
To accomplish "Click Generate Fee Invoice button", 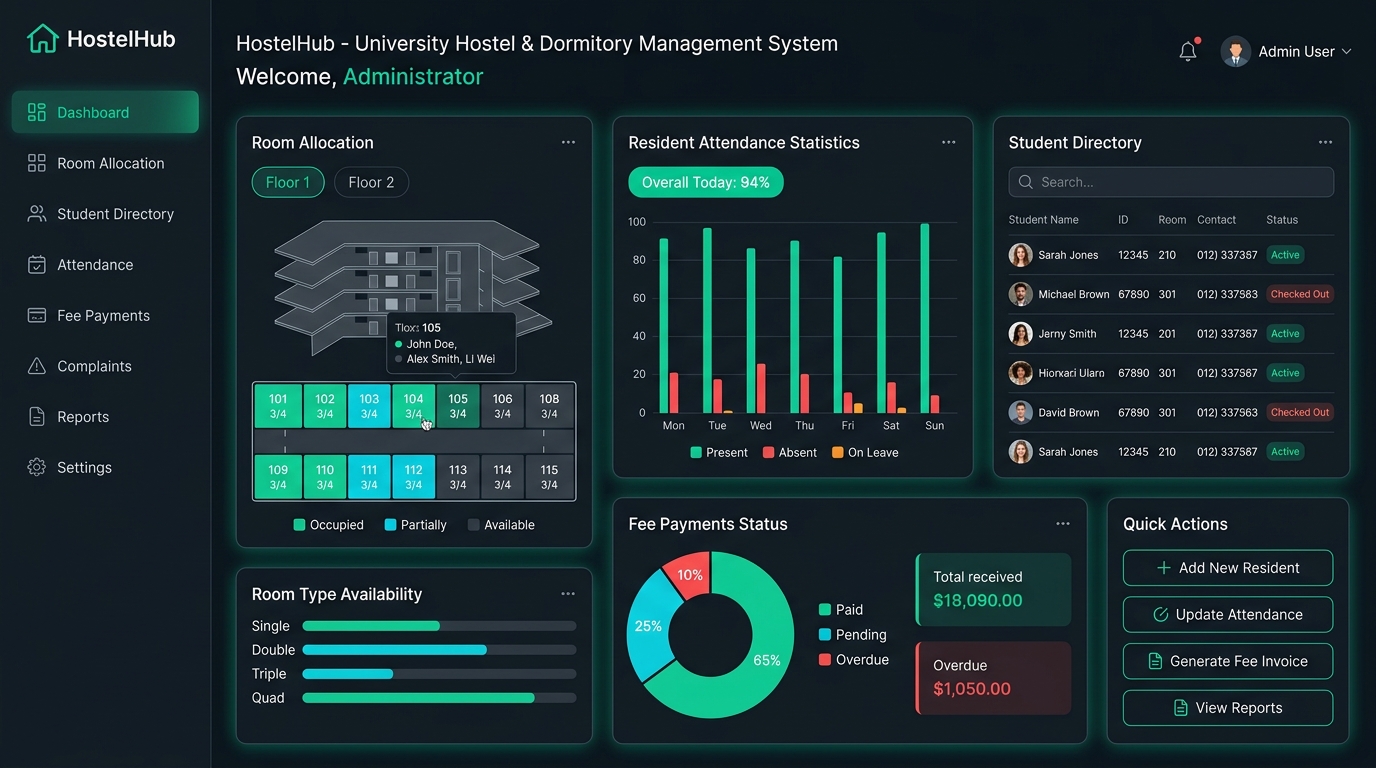I will (1228, 661).
